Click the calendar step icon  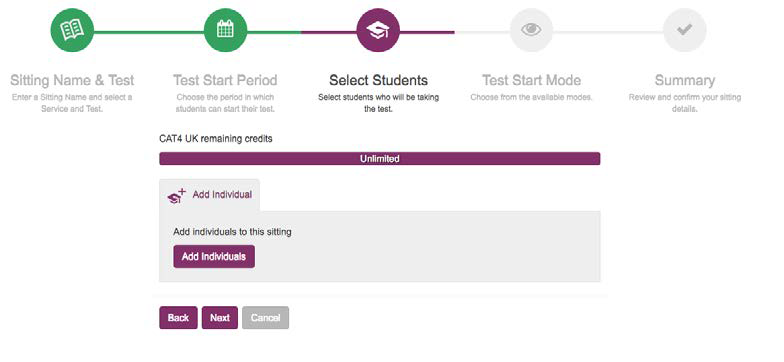[x=225, y=30]
